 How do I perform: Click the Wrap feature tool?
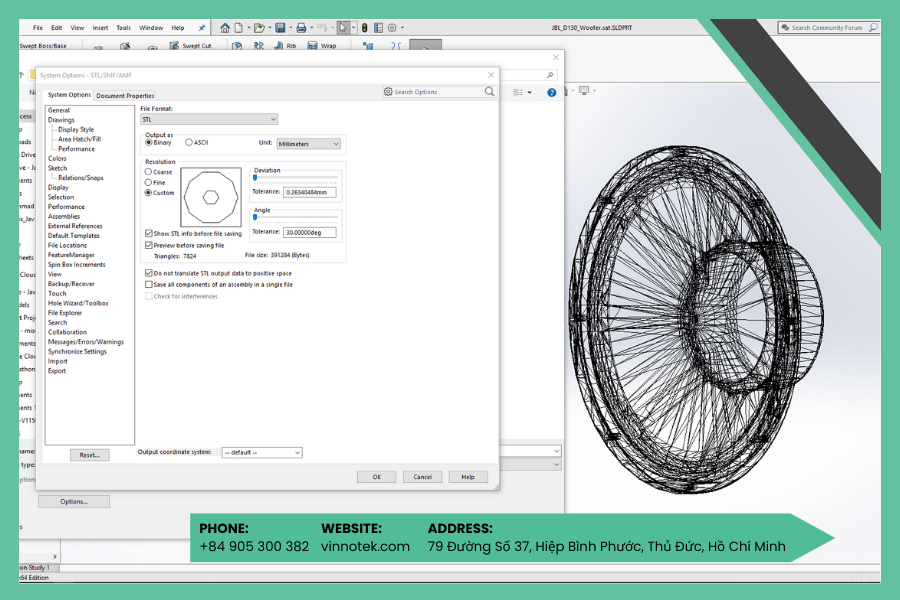322,46
